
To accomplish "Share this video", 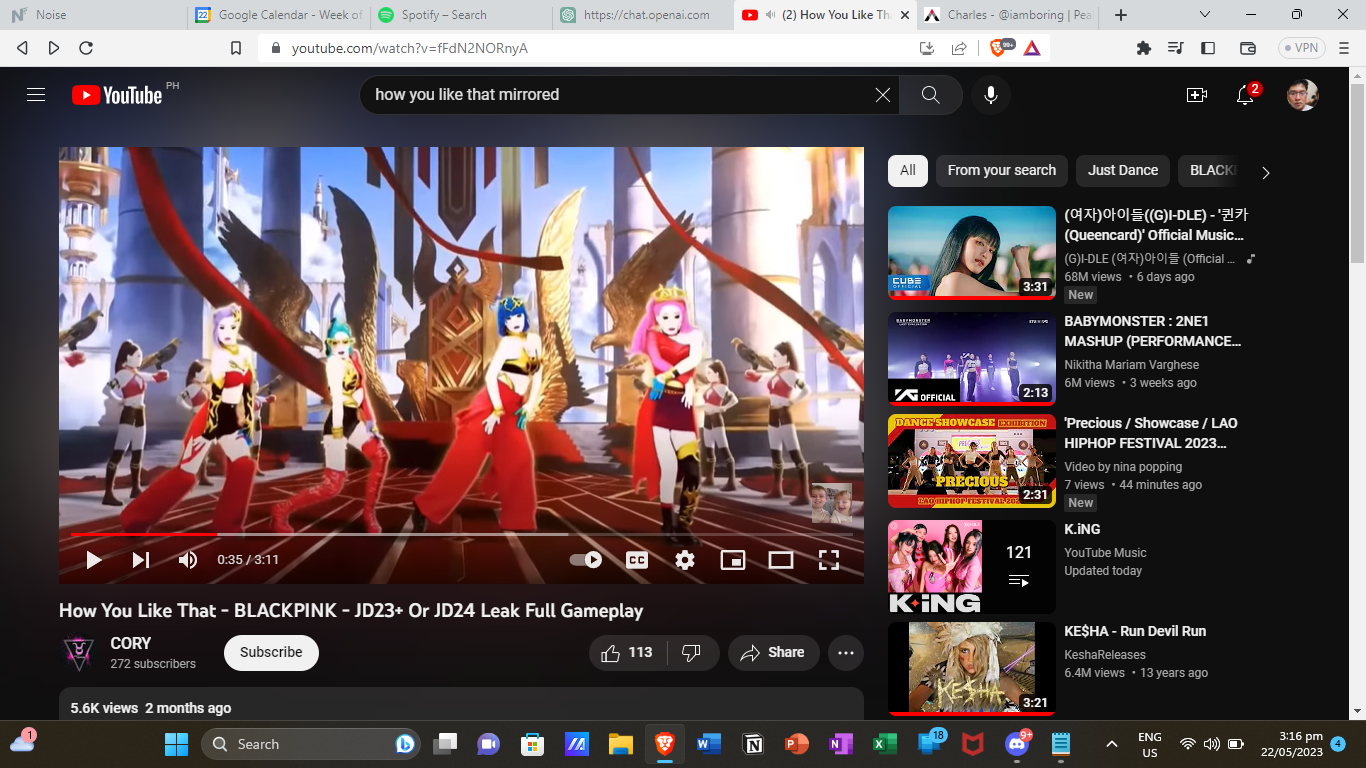I will click(772, 653).
